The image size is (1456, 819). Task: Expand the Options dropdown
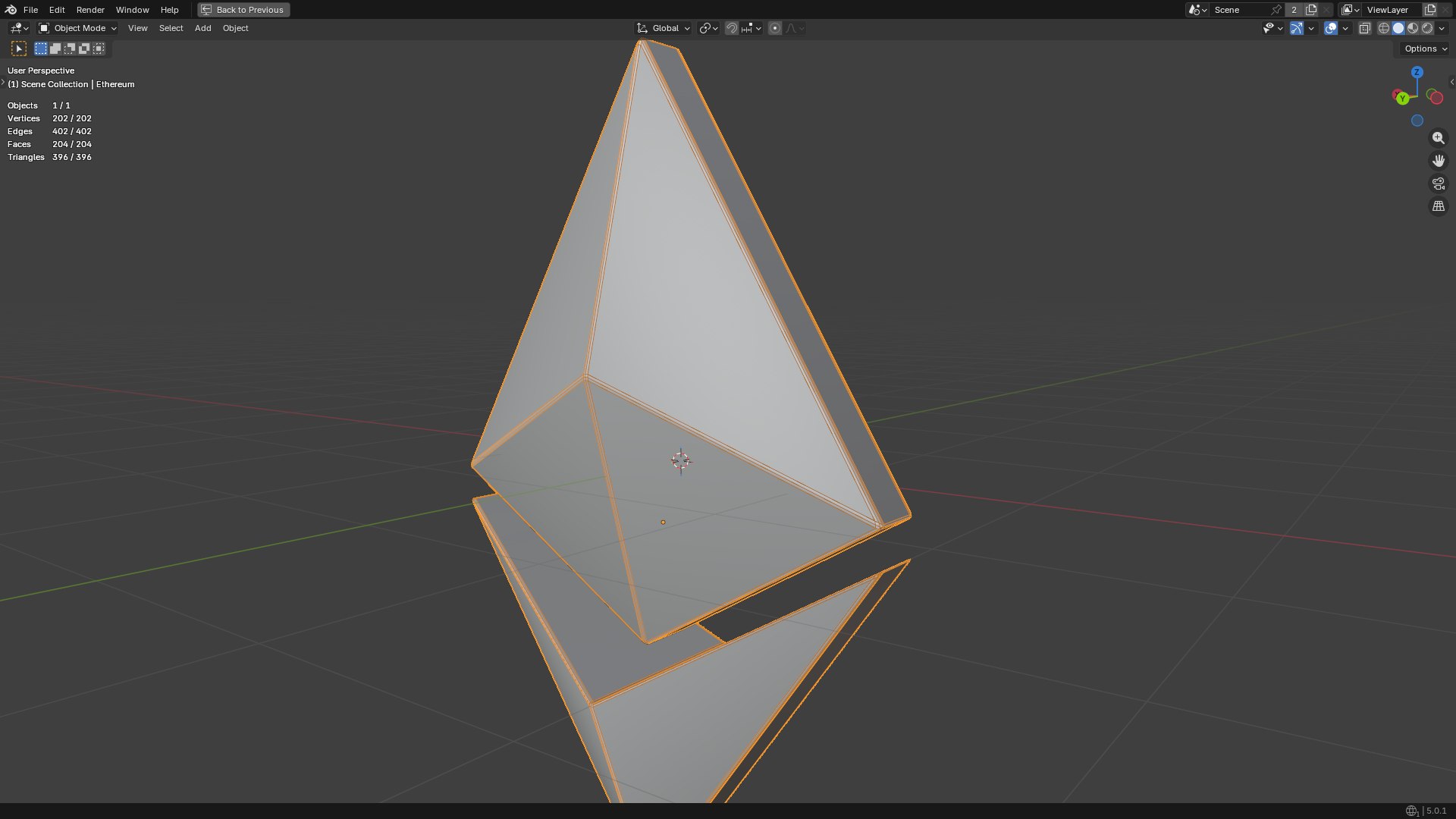(1425, 49)
